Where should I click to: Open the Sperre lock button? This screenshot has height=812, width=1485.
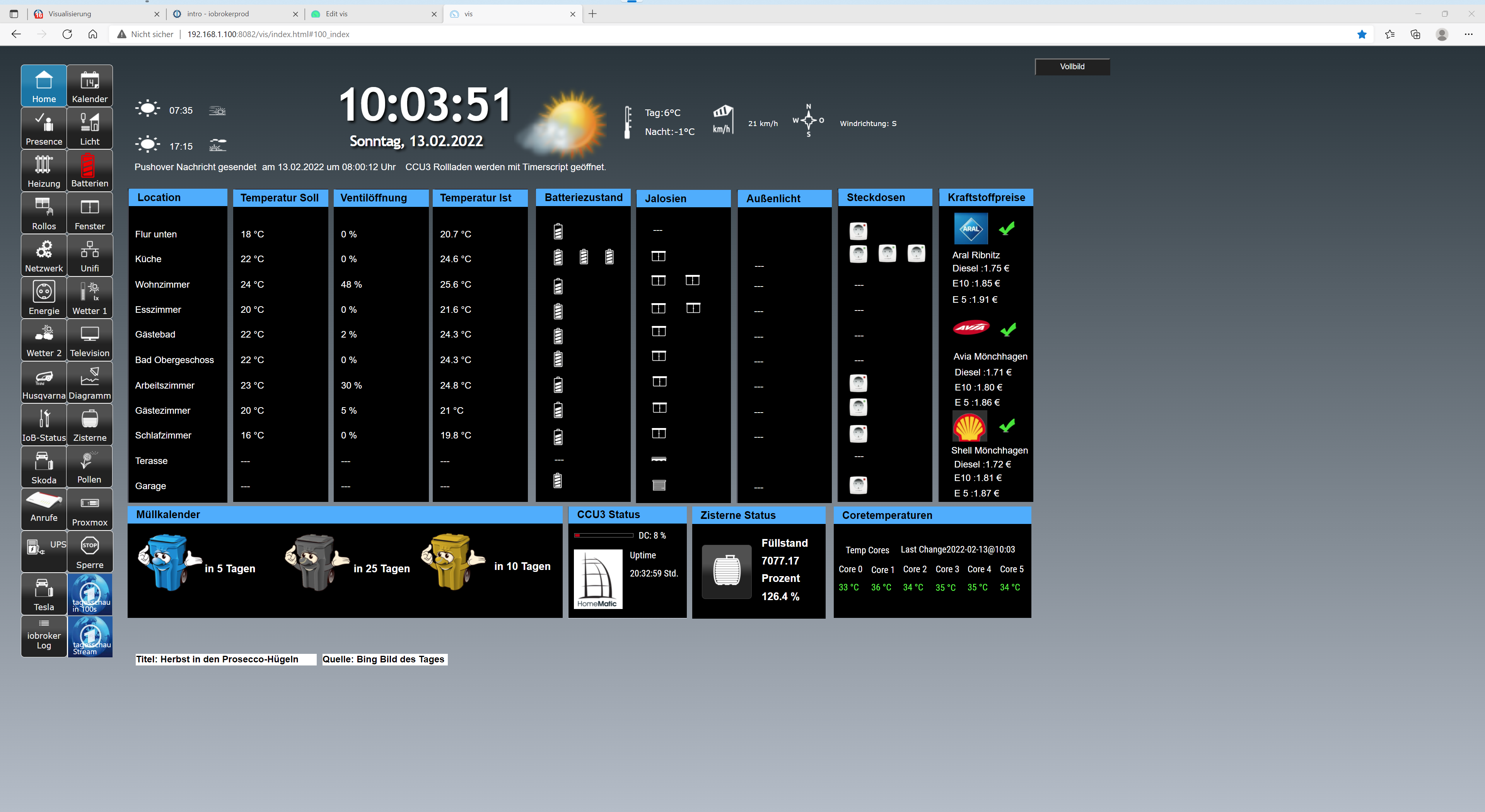(89, 551)
